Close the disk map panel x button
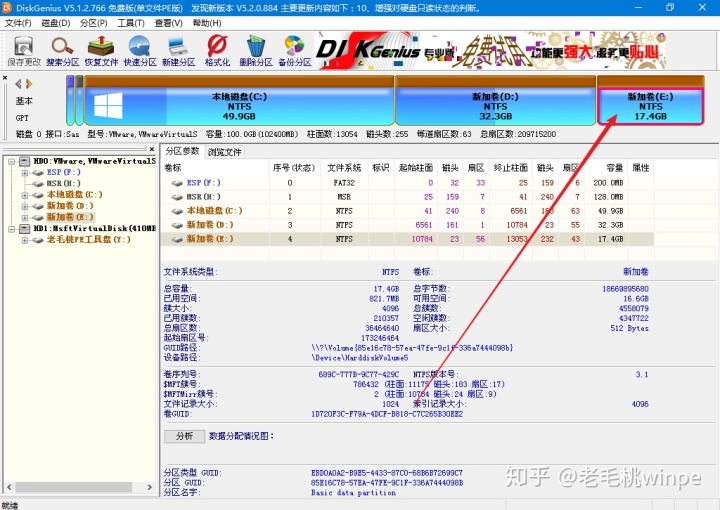The width and height of the screenshot is (720, 510). 5,78
